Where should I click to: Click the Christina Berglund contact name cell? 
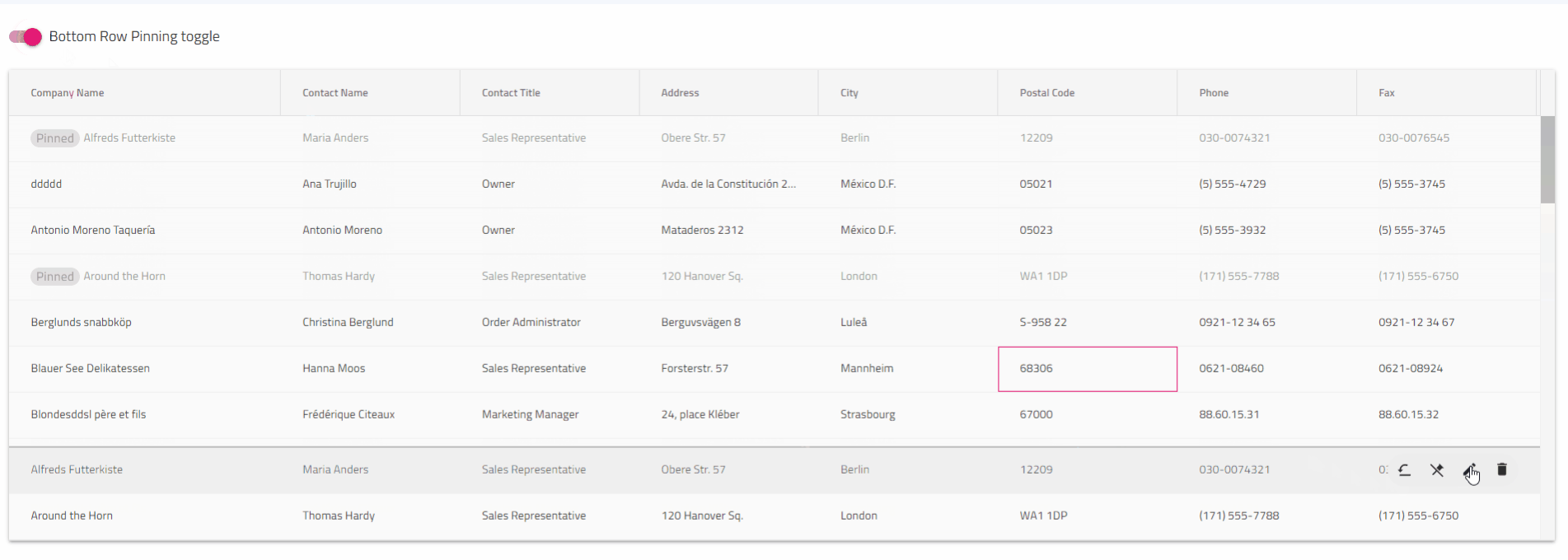click(348, 323)
